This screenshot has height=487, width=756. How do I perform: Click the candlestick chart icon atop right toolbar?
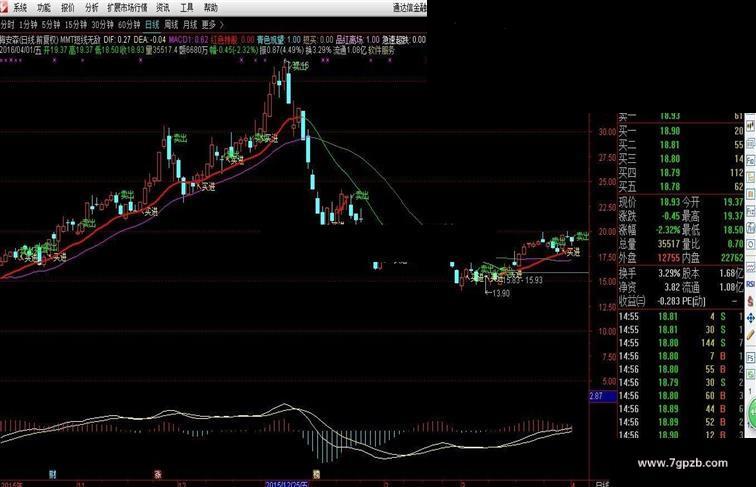tap(751, 126)
